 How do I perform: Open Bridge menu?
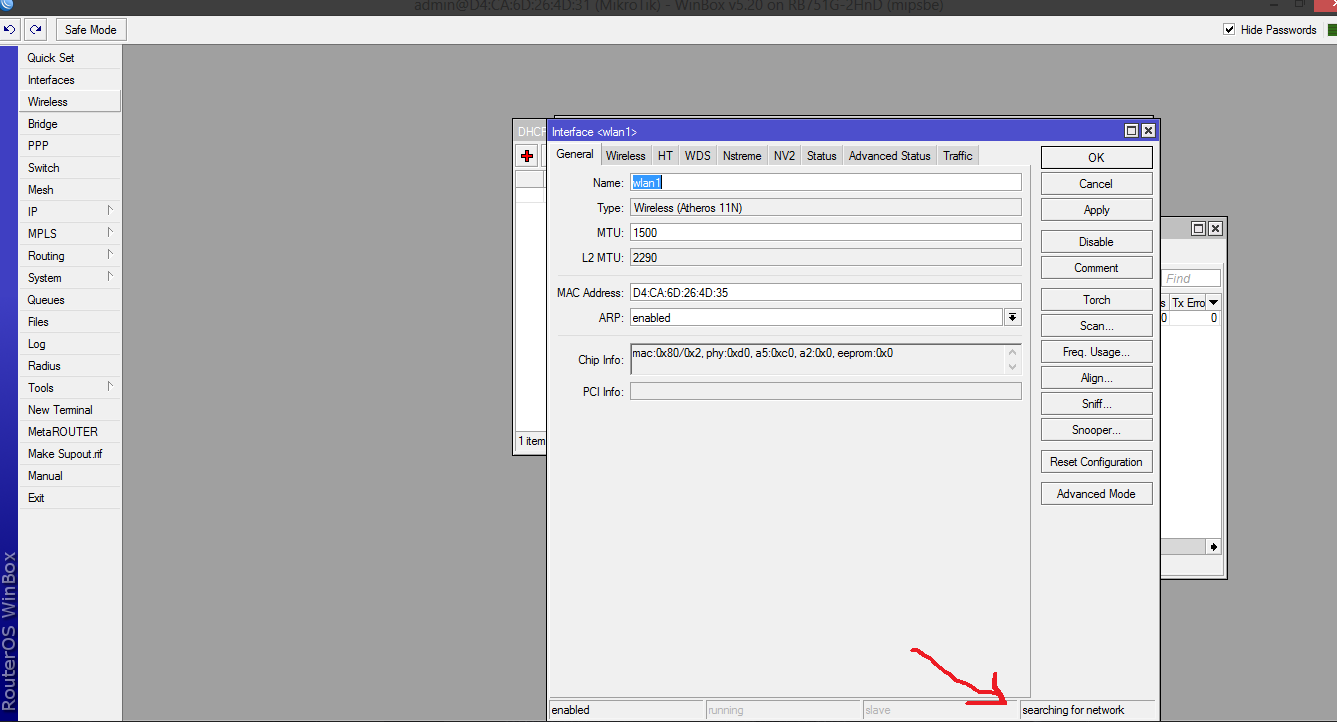coord(70,124)
